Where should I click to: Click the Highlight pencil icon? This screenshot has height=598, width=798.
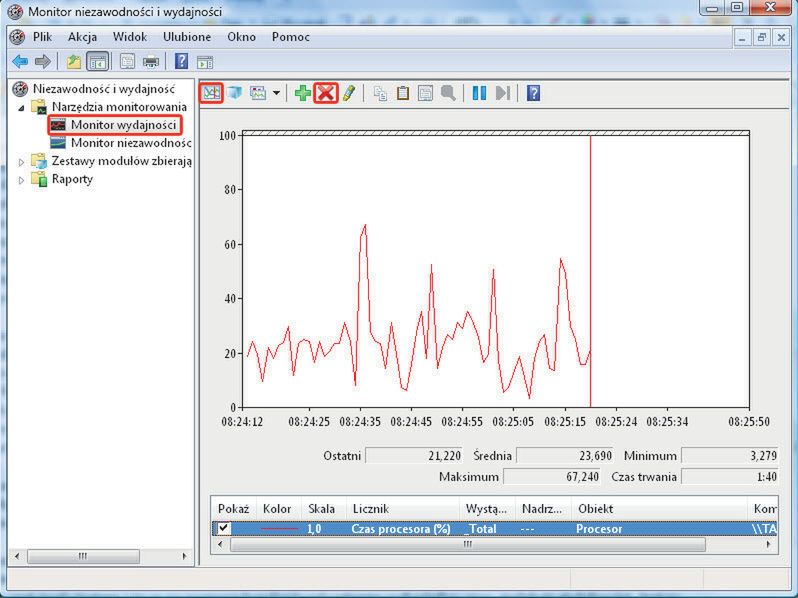(x=348, y=93)
